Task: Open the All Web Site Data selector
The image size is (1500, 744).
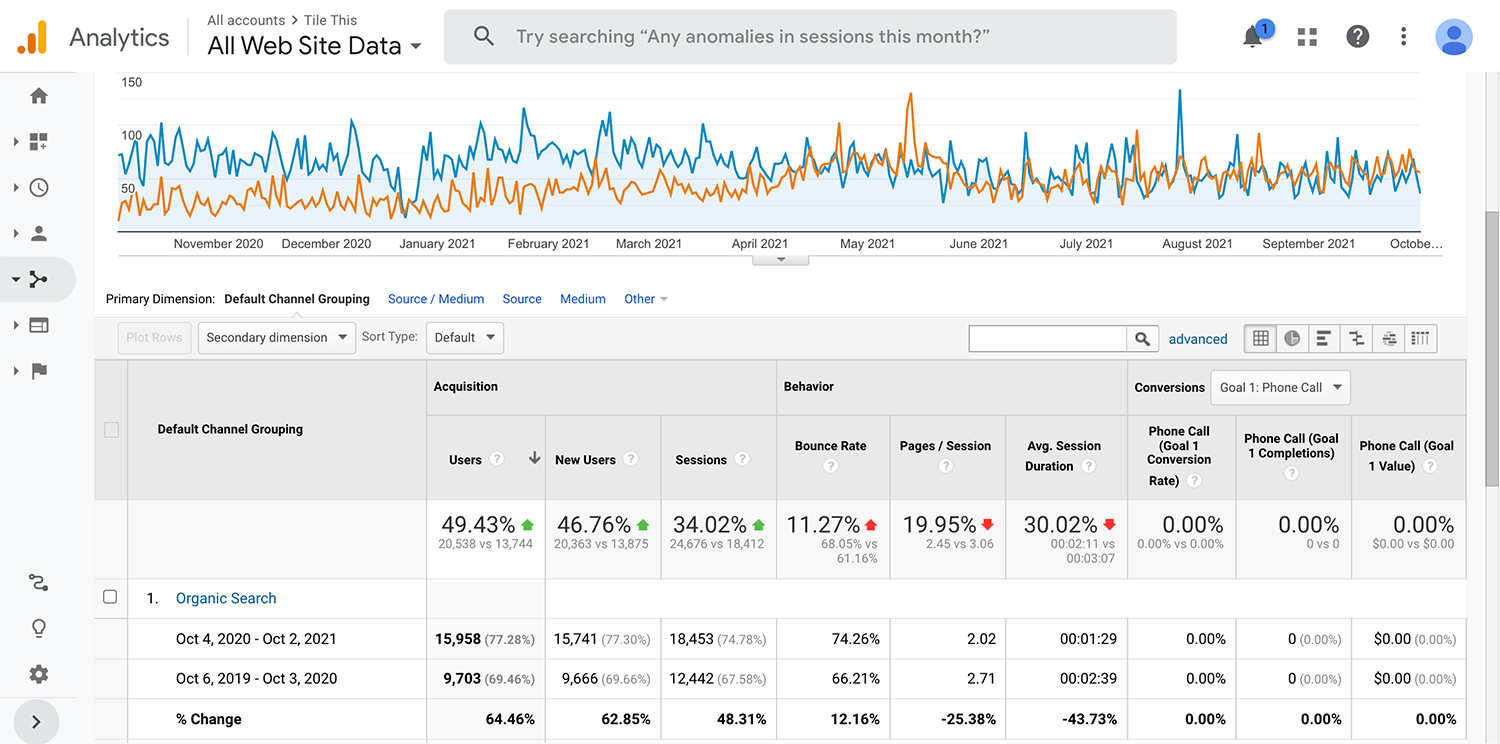Action: (314, 46)
